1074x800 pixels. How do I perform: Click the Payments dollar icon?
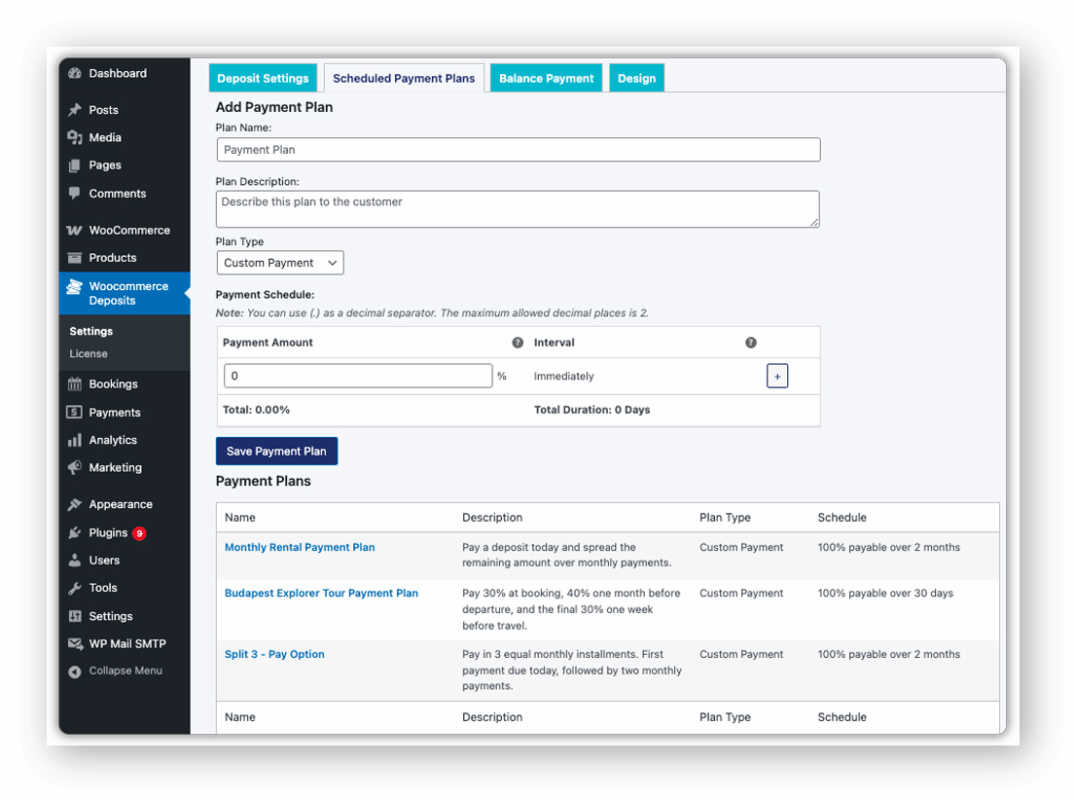coord(74,412)
